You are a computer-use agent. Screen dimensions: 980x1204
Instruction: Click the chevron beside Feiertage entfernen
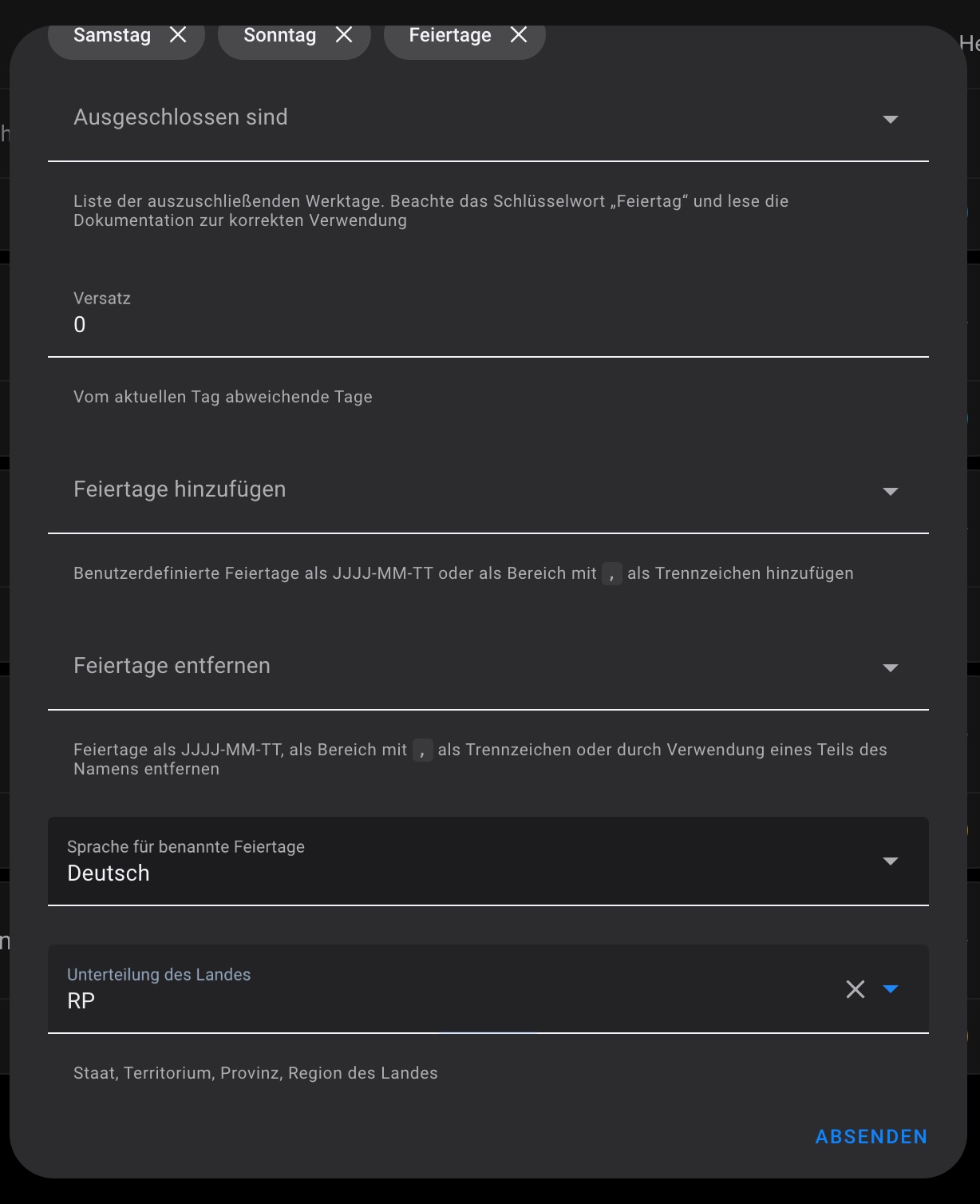[x=891, y=668]
